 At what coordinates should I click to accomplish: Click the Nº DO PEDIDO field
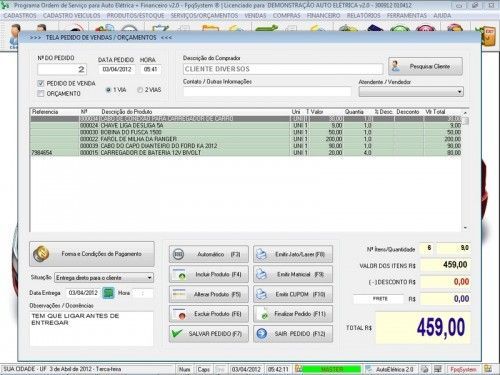[62, 69]
